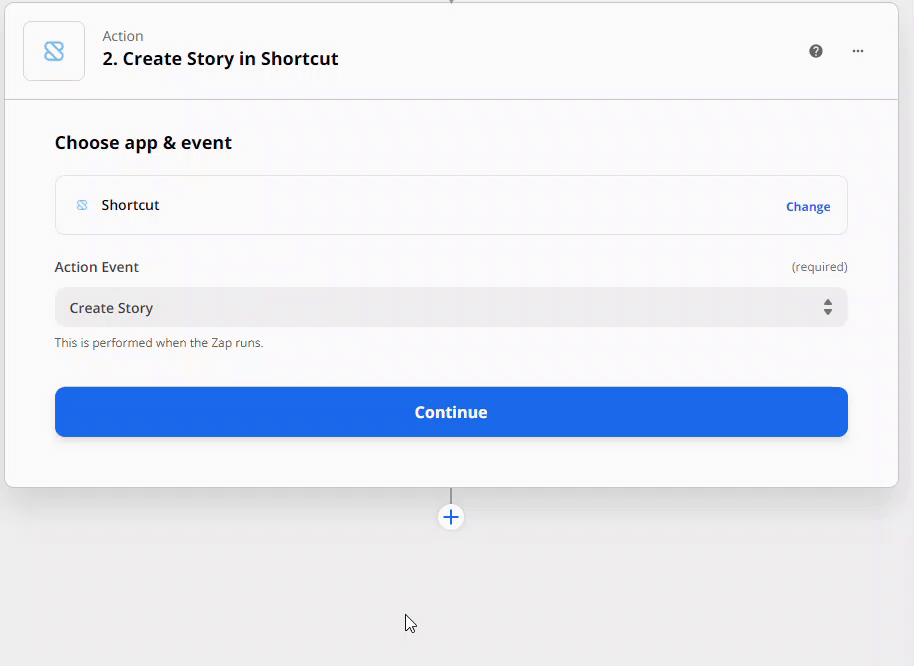Open the three-dot step options menu
The height and width of the screenshot is (666, 914).
click(x=857, y=51)
